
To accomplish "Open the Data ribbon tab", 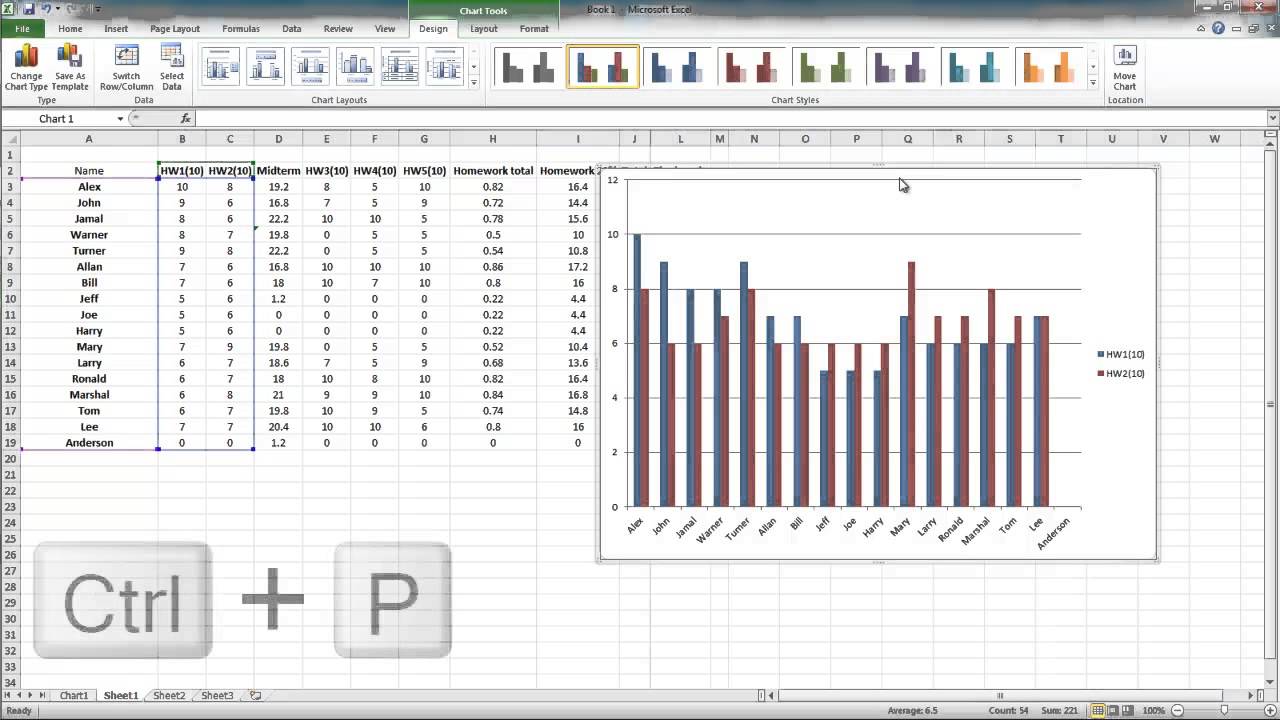I will click(x=291, y=29).
